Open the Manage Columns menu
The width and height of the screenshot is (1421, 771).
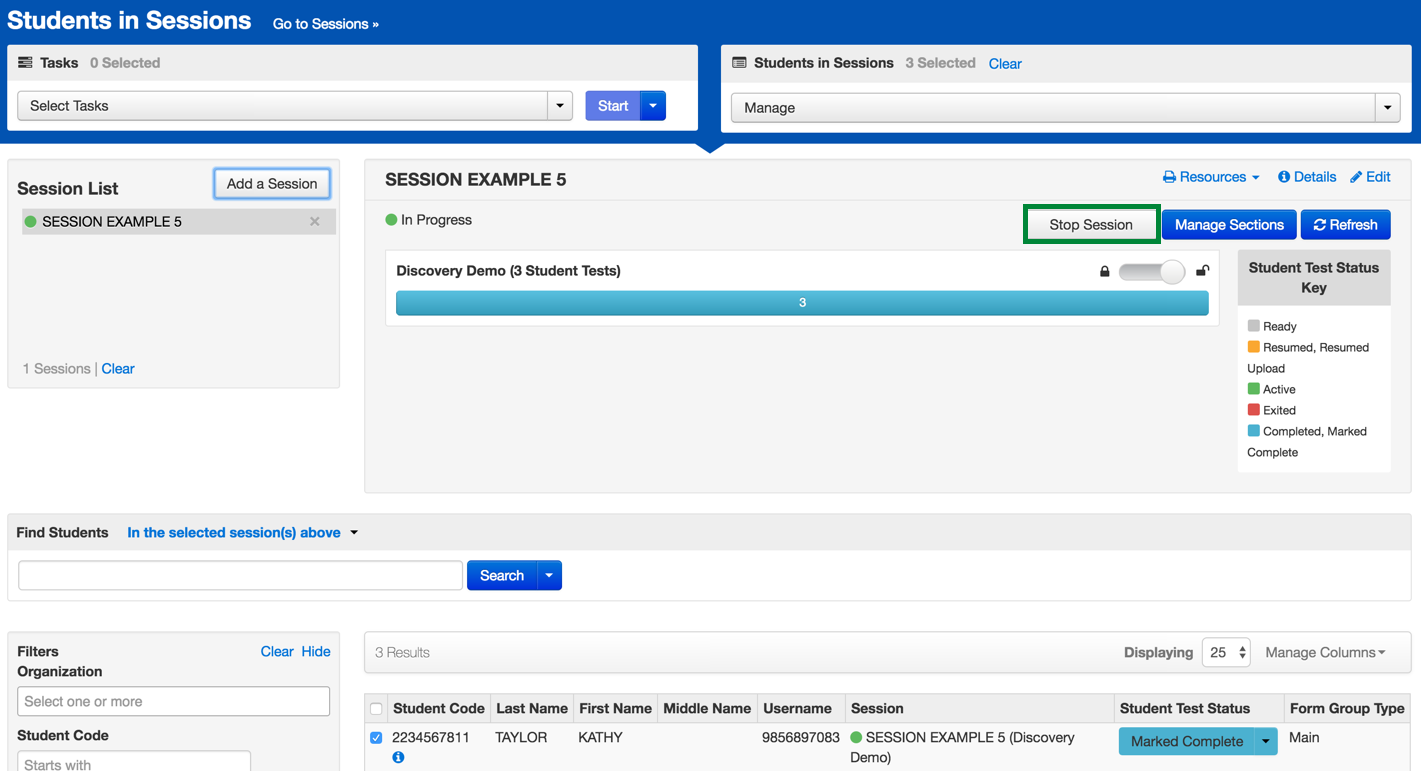(1325, 653)
